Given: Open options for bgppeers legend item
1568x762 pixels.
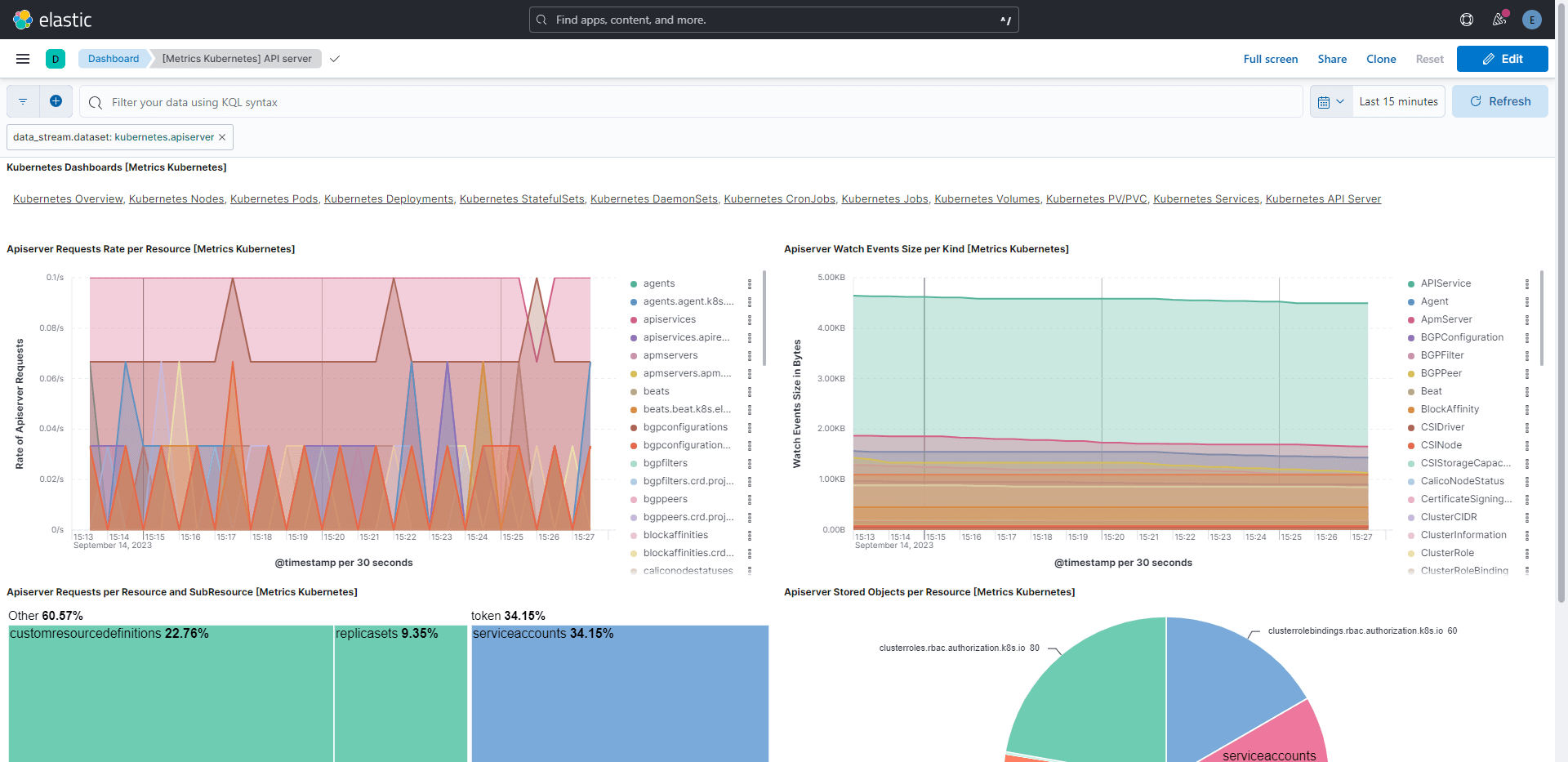Looking at the screenshot, I should pyautogui.click(x=750, y=499).
